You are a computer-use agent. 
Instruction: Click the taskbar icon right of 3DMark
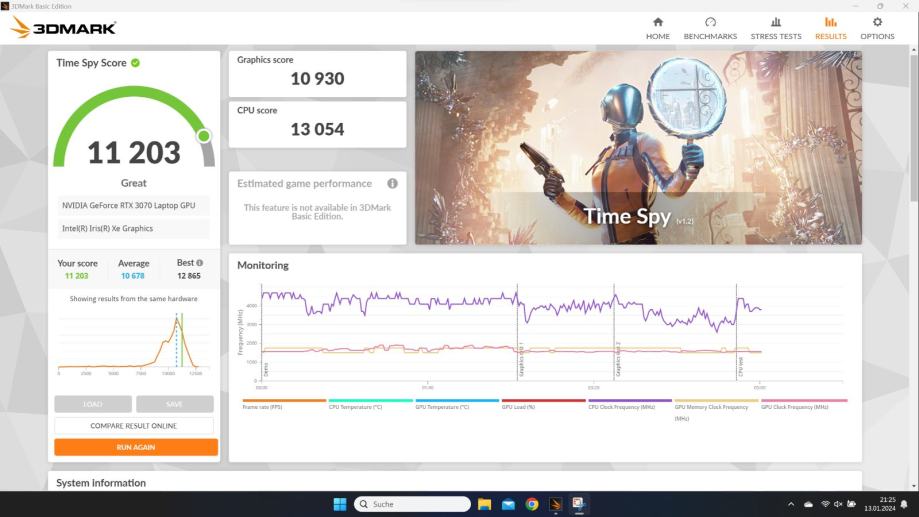click(x=579, y=504)
